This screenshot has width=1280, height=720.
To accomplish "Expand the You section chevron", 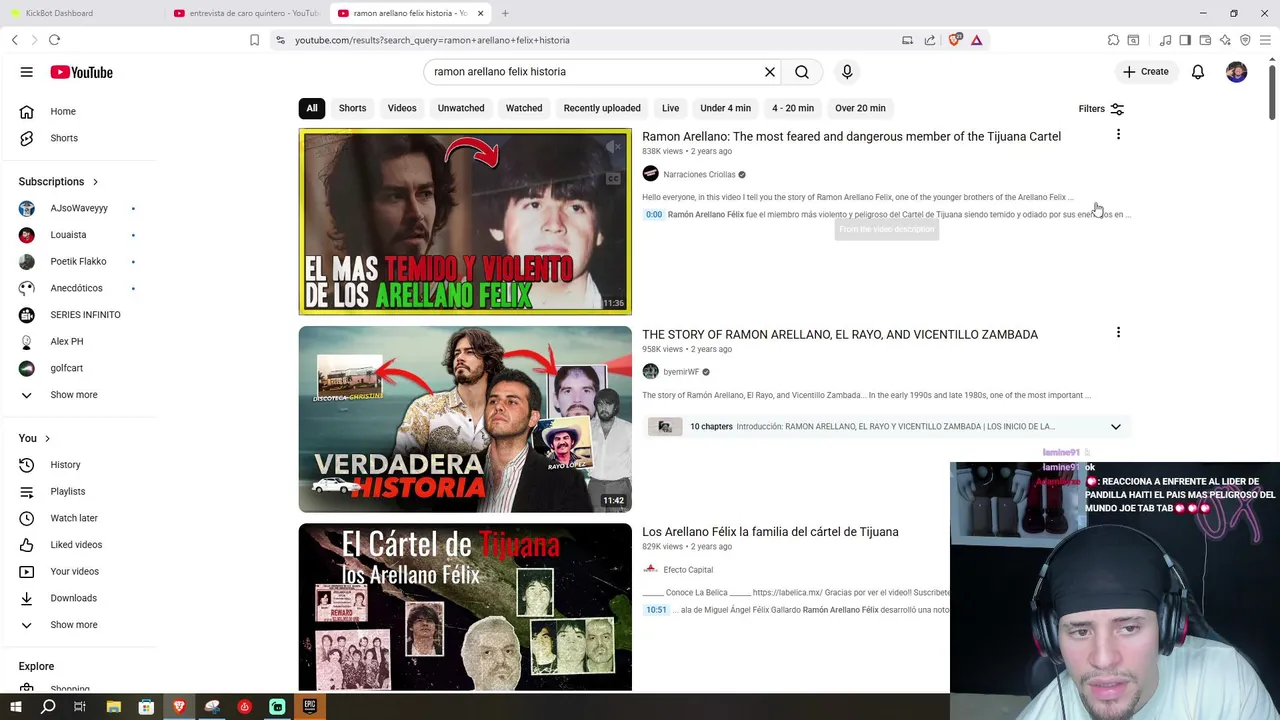I will tap(47, 438).
